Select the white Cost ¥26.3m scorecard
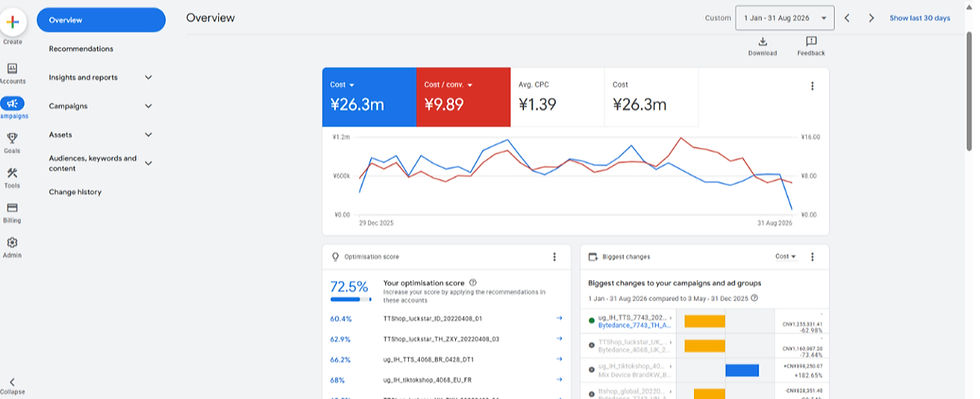 tap(651, 98)
